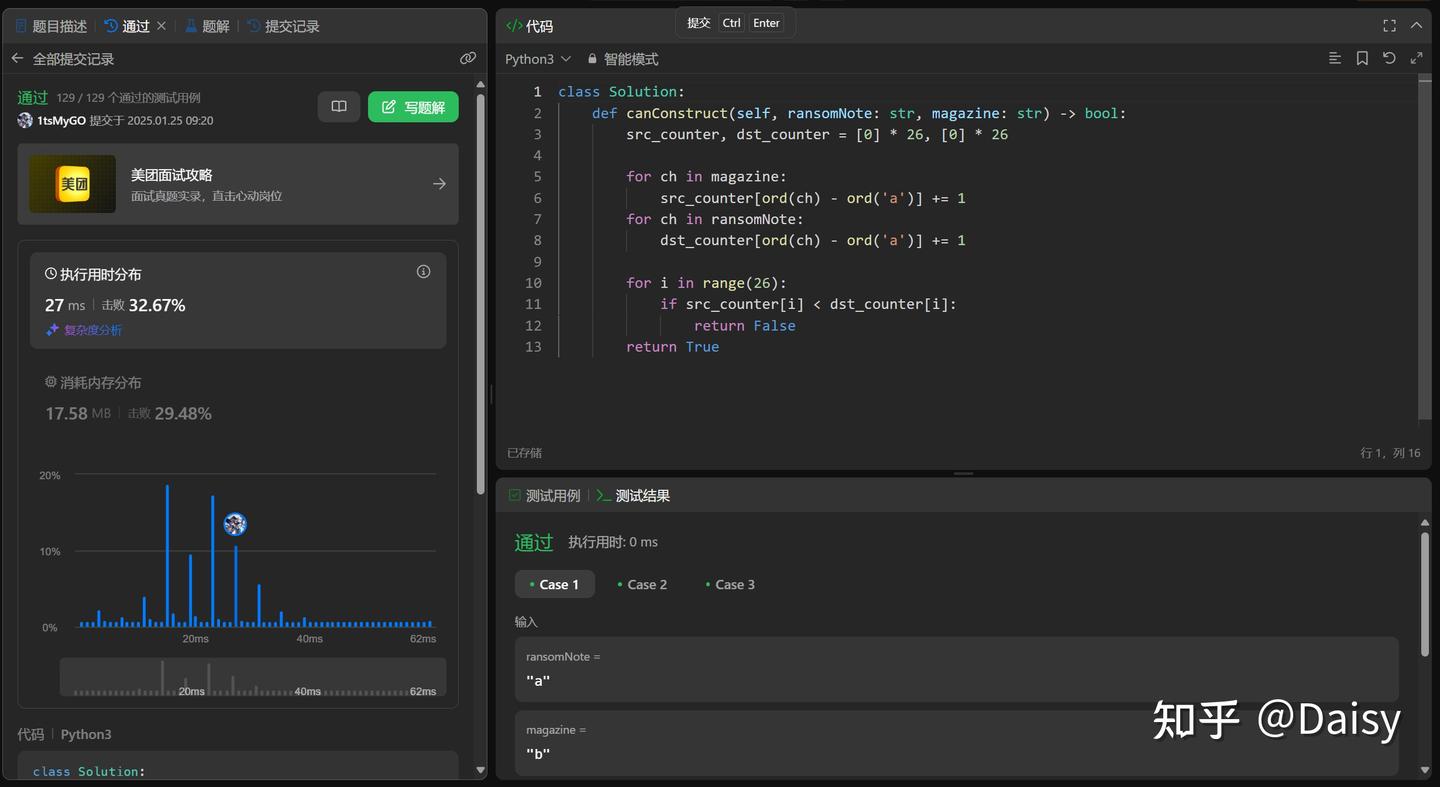The image size is (1440, 787).
Task: Copy link using the chain icon beside 全部提交记录
Action: pos(468,58)
